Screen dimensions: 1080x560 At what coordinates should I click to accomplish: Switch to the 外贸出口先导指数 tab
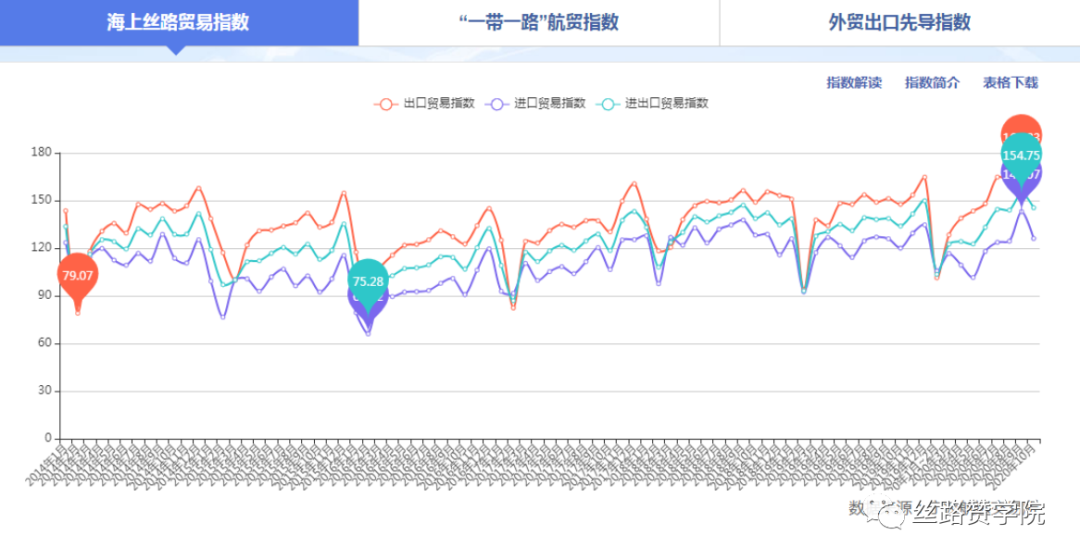pyautogui.click(x=900, y=22)
